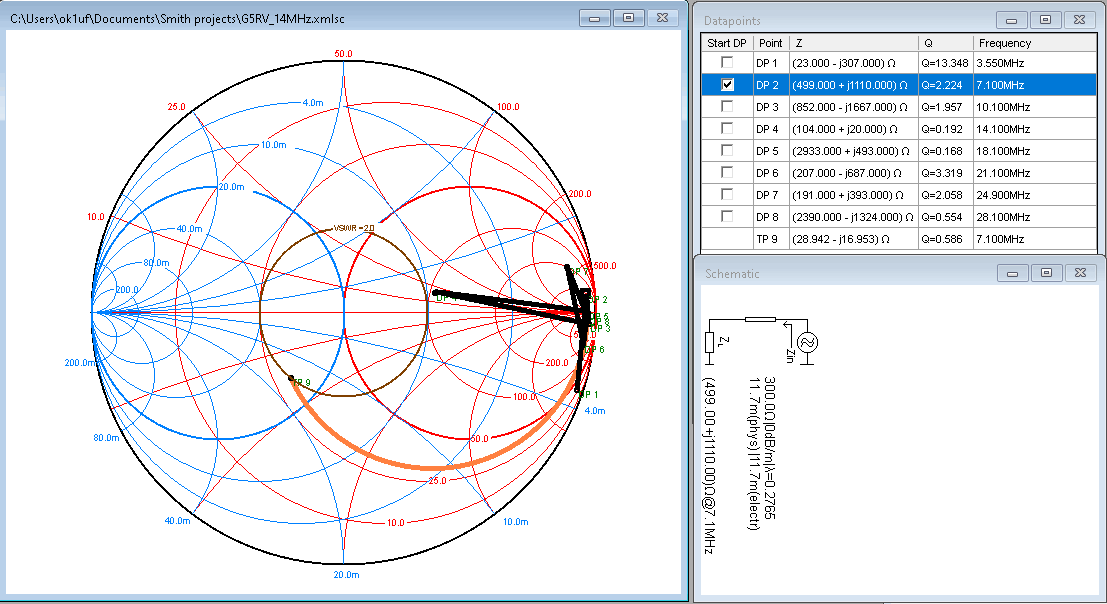Enable the Start DP checkbox for DP 1
The height and width of the screenshot is (604, 1107).
click(x=727, y=63)
